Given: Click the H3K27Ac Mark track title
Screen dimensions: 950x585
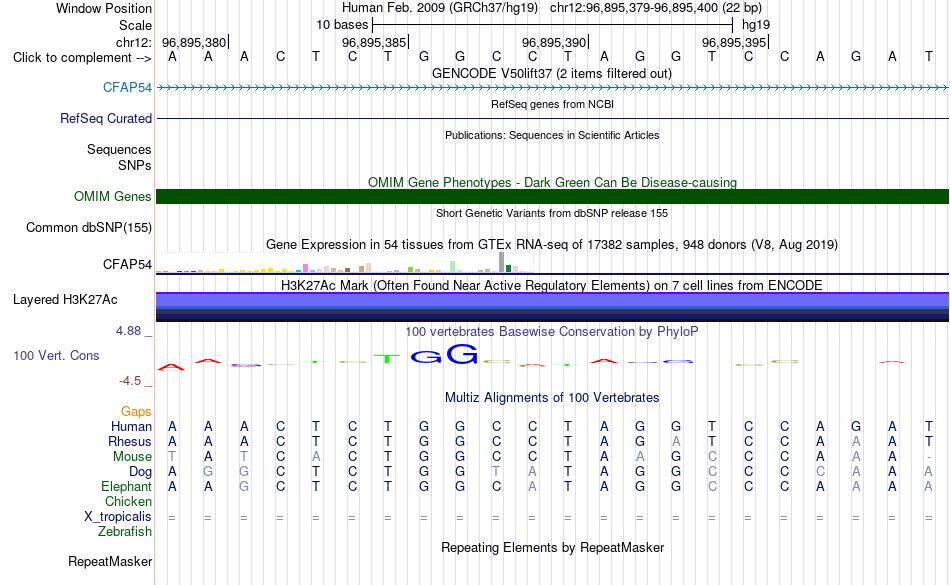Looking at the screenshot, I should click(552, 285).
